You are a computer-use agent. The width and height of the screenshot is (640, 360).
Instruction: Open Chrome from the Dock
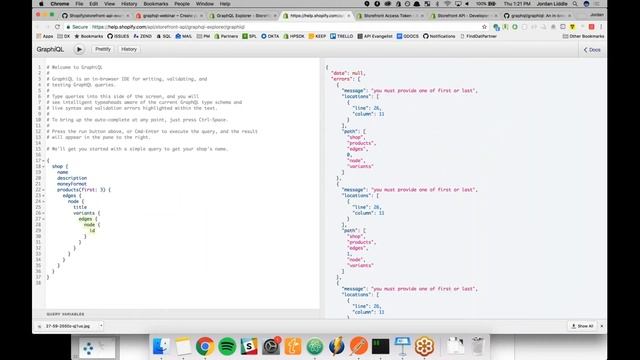pos(205,346)
